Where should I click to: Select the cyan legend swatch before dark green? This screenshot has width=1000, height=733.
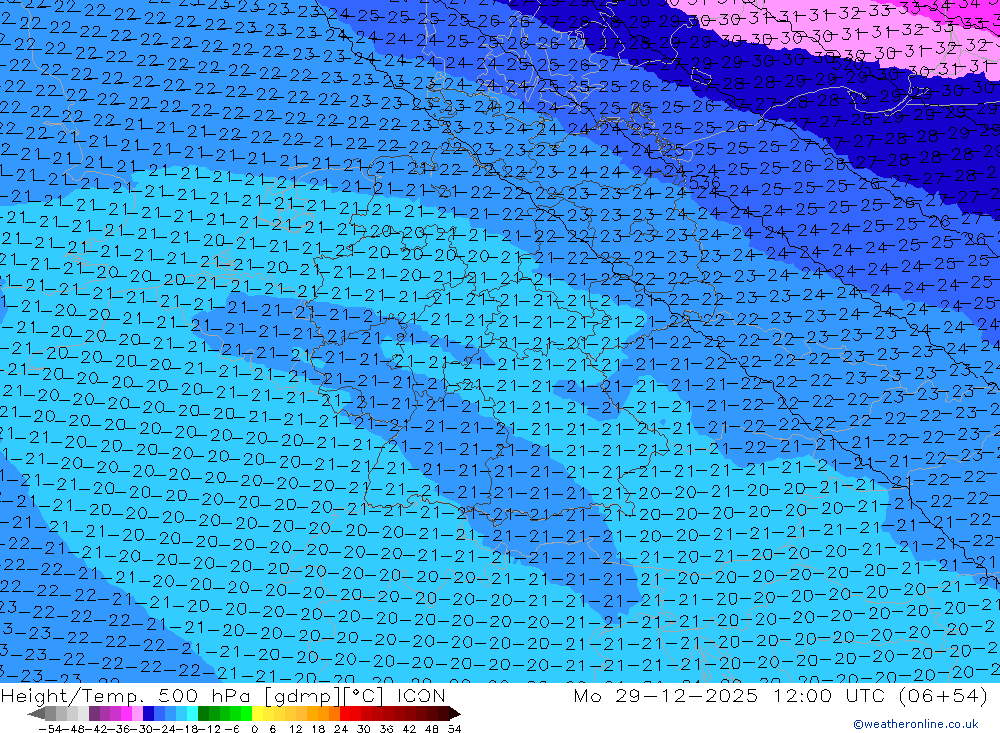192,714
